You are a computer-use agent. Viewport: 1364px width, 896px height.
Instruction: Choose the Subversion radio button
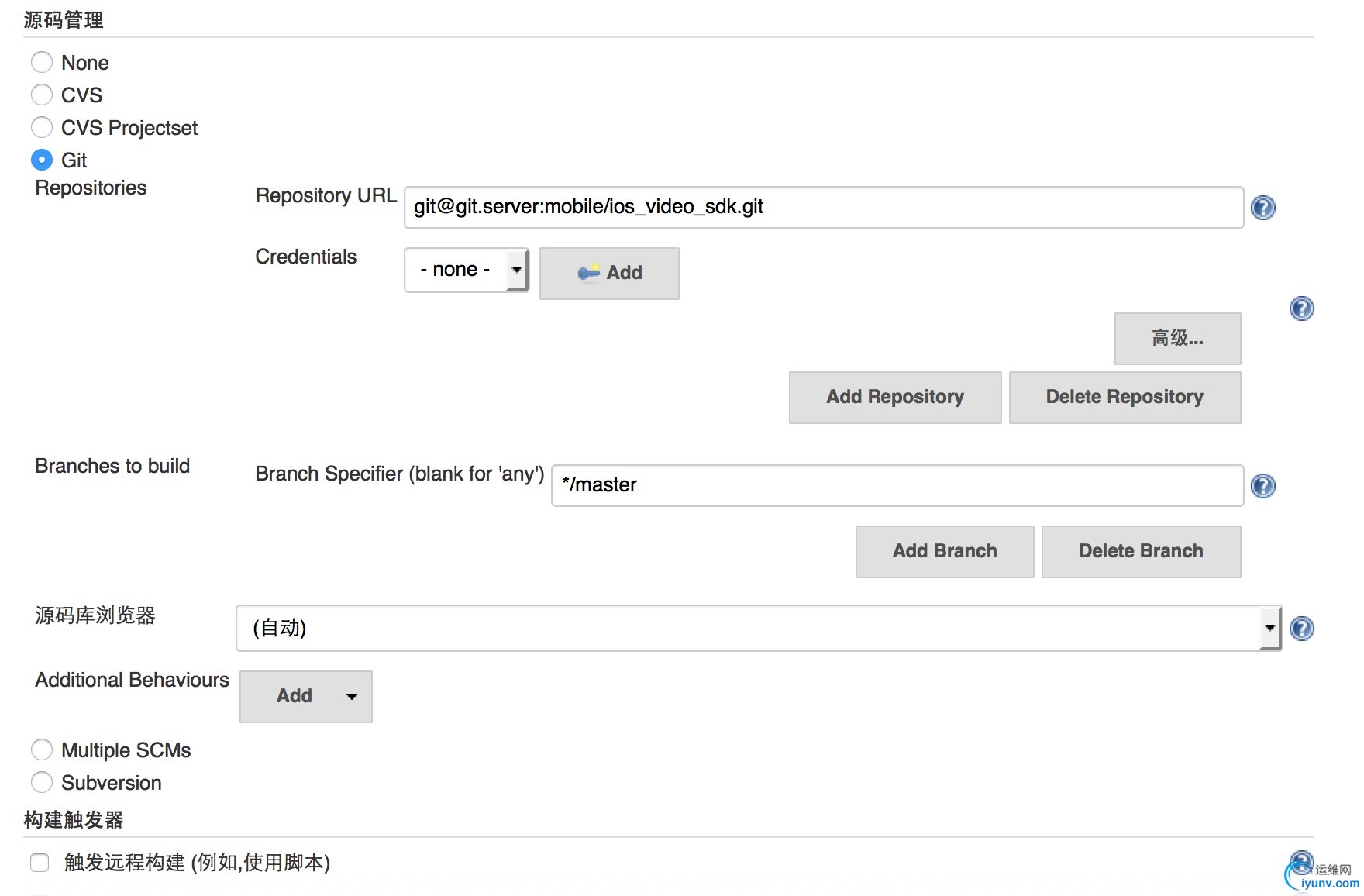coord(42,783)
